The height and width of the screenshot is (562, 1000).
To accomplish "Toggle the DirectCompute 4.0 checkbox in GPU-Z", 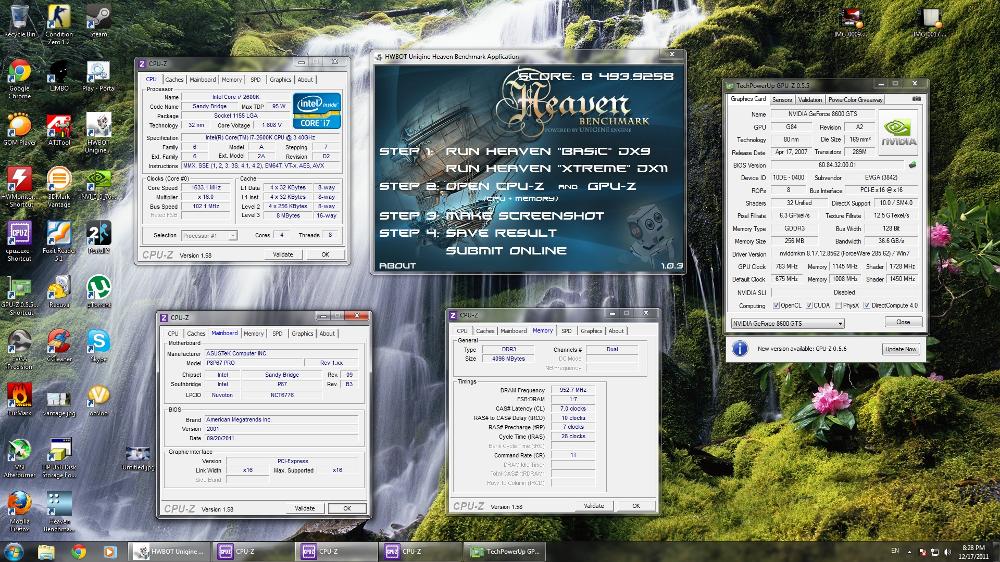I will (x=867, y=306).
